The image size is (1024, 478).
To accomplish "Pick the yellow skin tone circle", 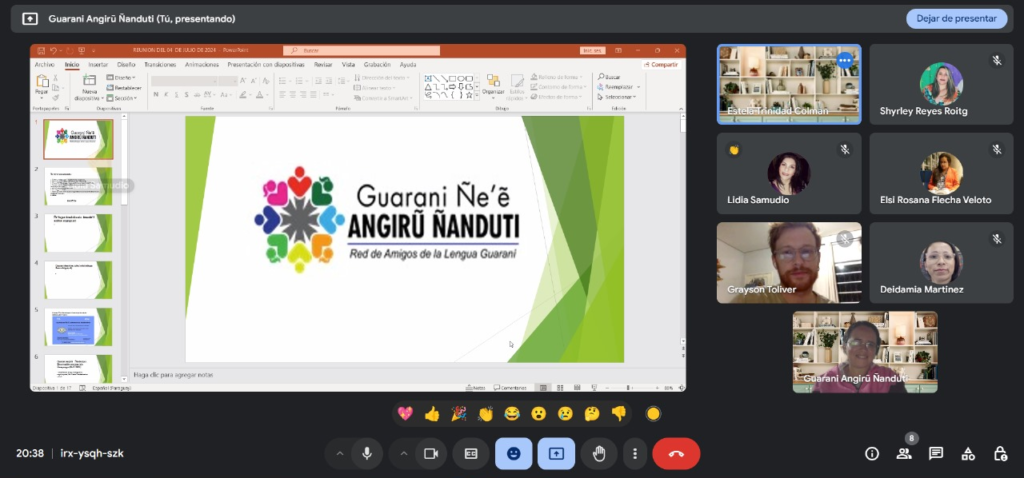I will [x=652, y=413].
